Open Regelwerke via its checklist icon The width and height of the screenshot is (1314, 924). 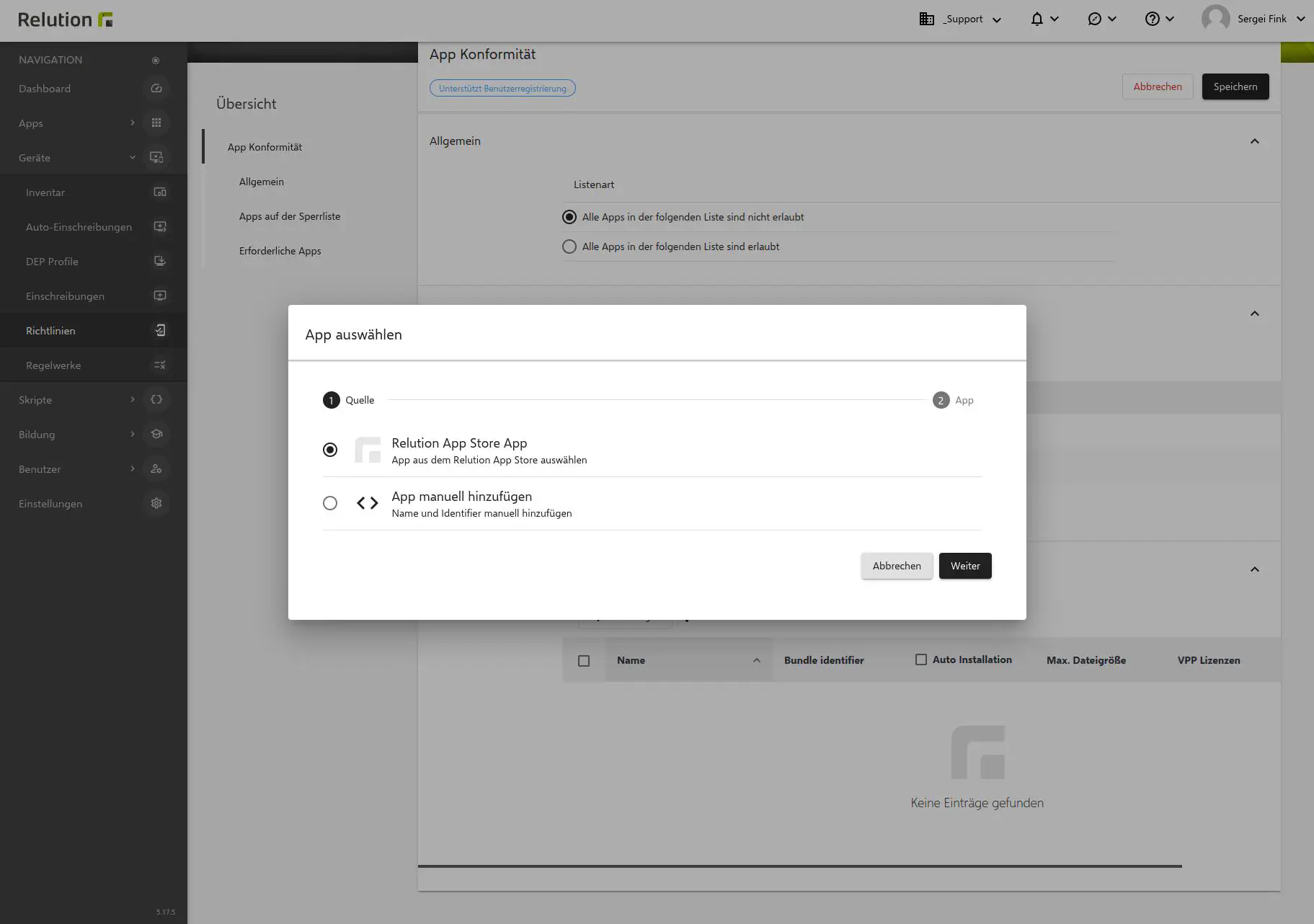pos(160,365)
